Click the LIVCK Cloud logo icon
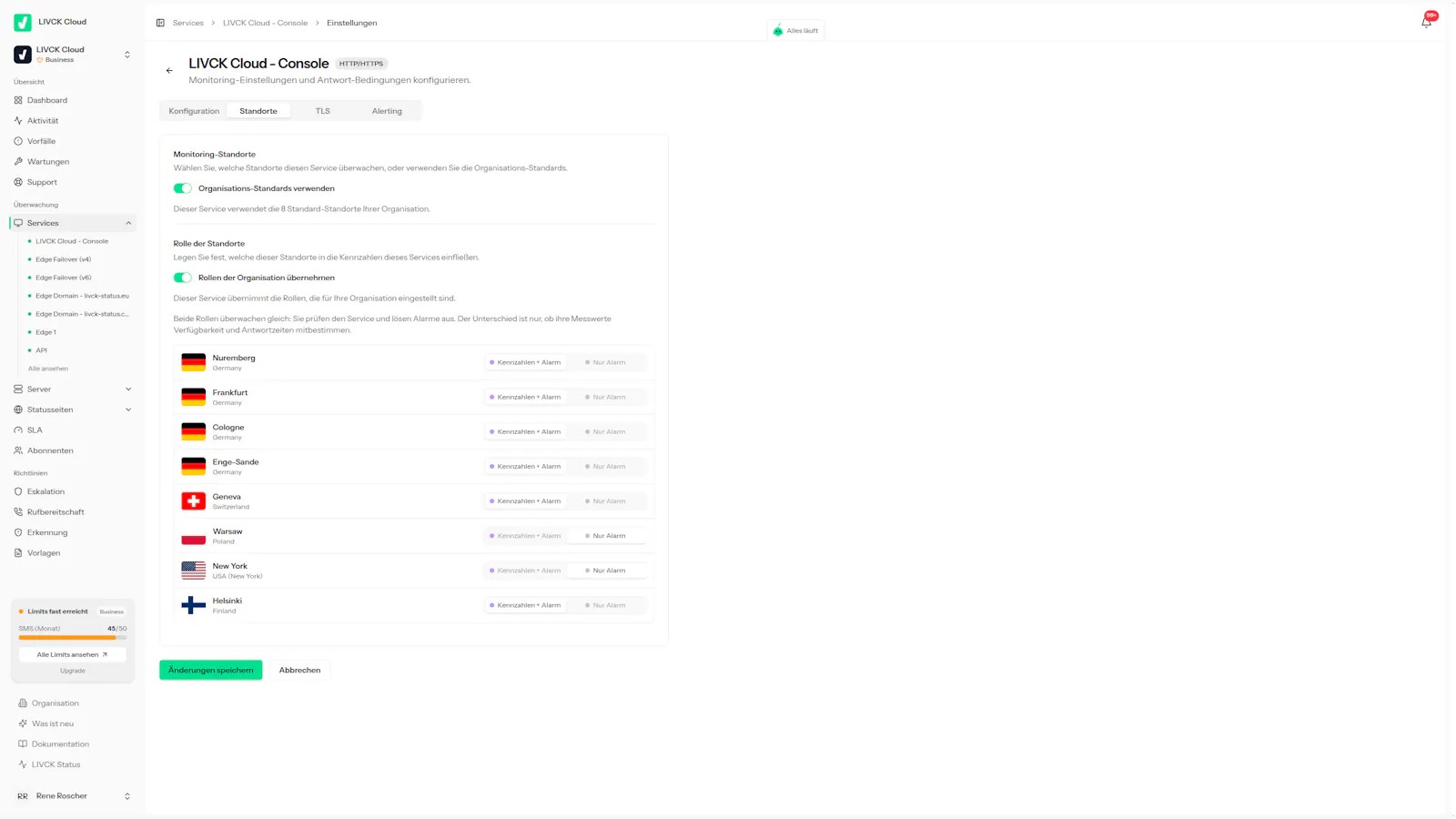Screen dimensions: 1456x819 point(23,22)
